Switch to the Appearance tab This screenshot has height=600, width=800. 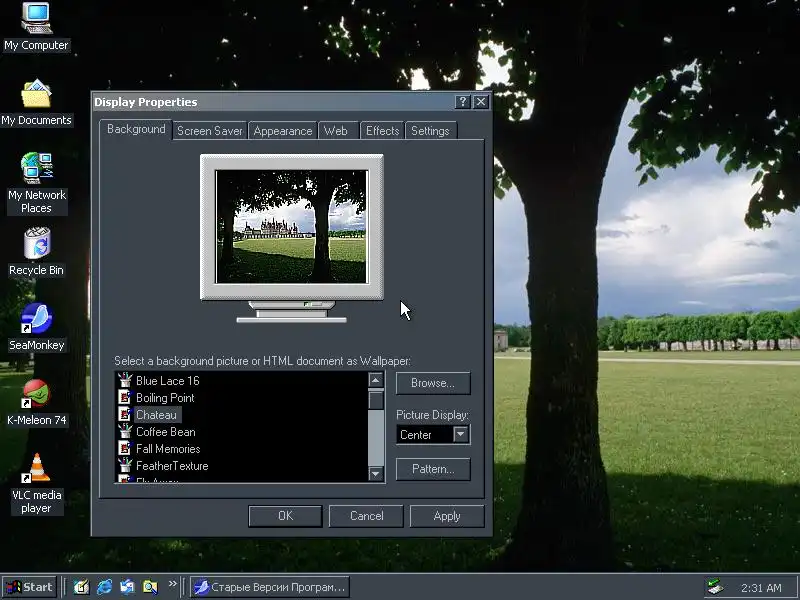[x=283, y=131]
